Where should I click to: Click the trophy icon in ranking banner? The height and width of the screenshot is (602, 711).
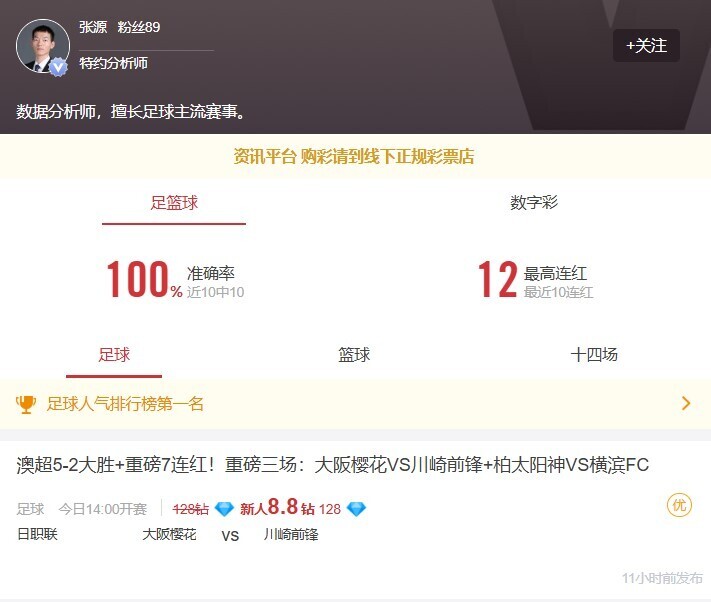26,404
